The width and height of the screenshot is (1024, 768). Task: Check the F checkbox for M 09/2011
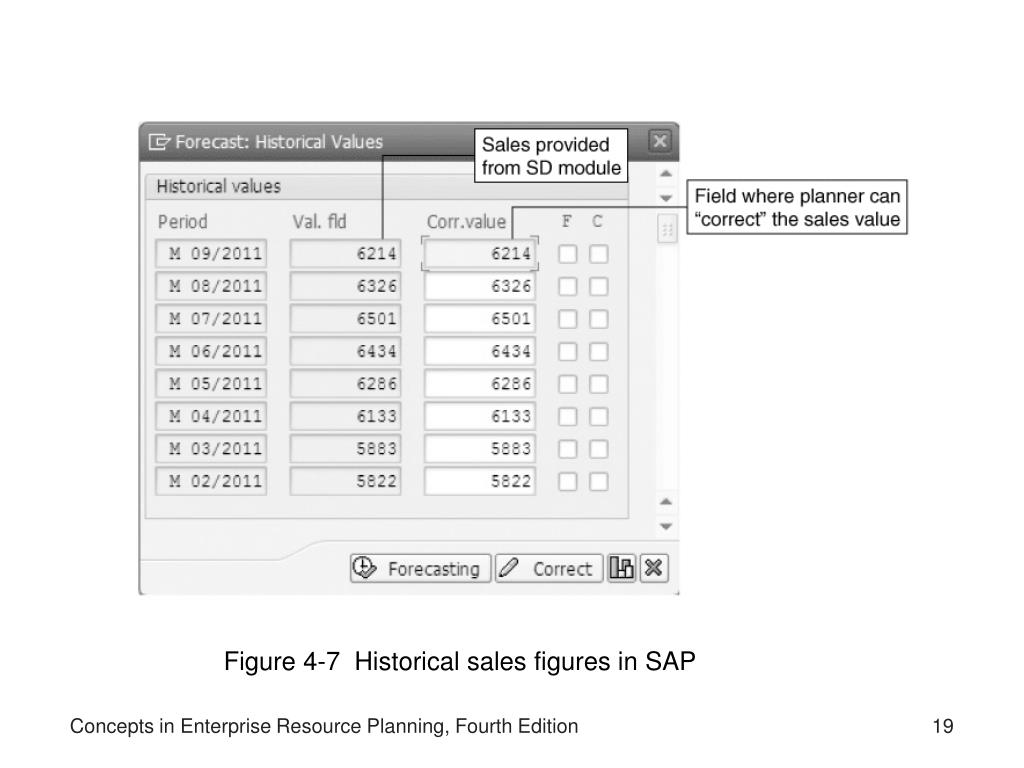568,253
